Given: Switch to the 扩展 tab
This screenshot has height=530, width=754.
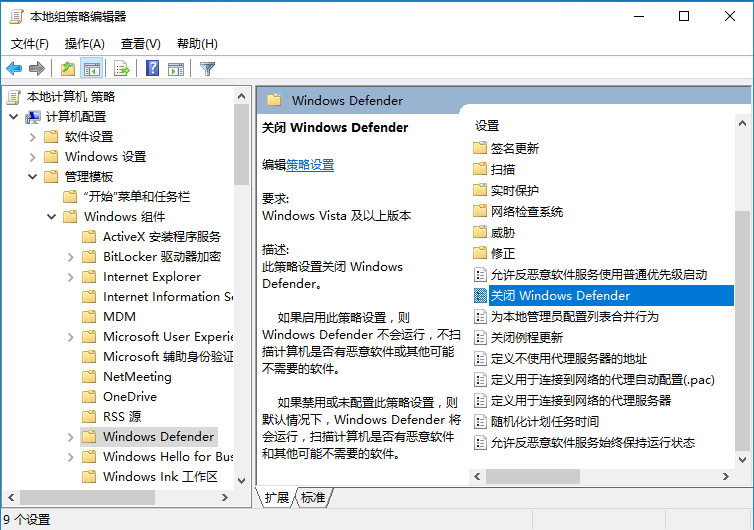Looking at the screenshot, I should pyautogui.click(x=276, y=497).
